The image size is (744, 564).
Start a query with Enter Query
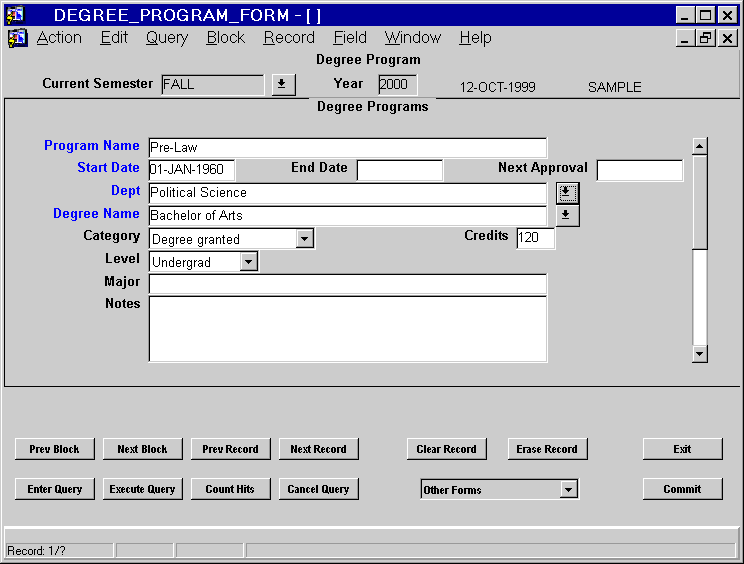(55, 489)
